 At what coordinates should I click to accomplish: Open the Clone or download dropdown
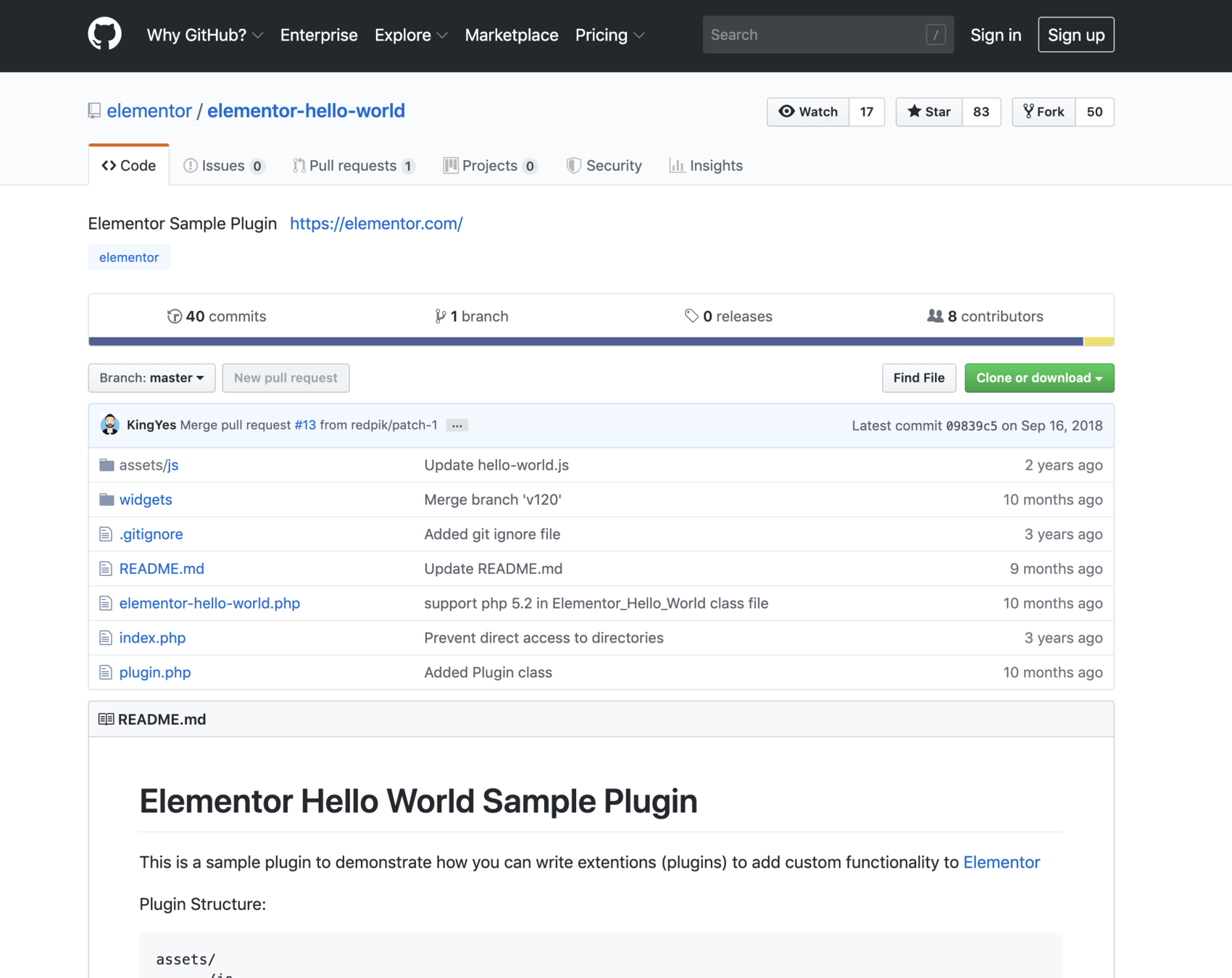coord(1039,378)
